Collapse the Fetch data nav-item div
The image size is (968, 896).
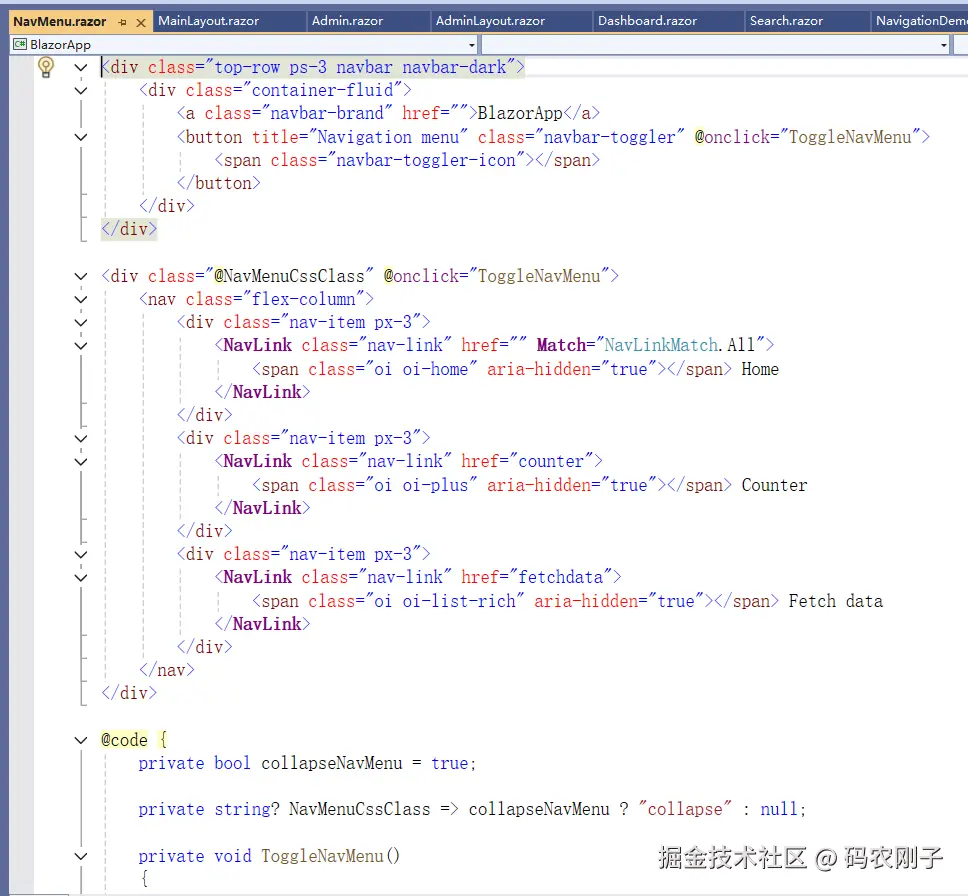pyautogui.click(x=81, y=553)
